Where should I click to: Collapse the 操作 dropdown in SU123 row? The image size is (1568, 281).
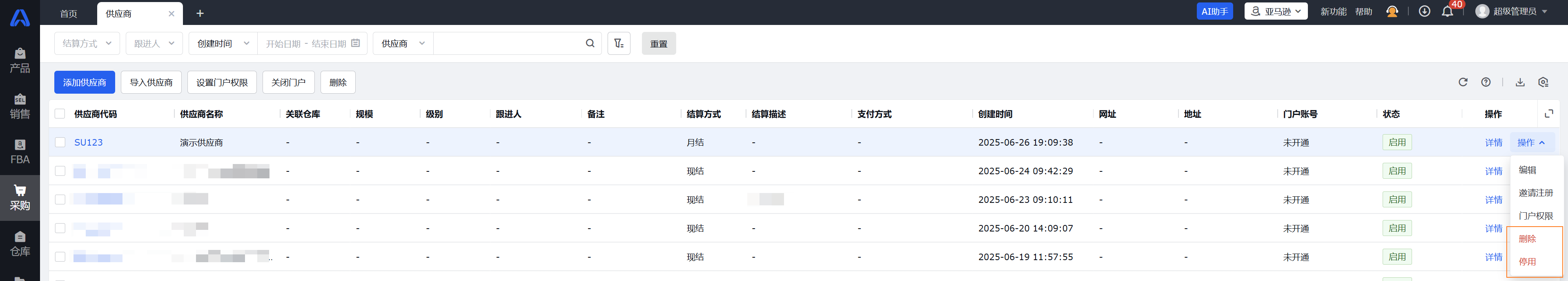(x=1532, y=142)
